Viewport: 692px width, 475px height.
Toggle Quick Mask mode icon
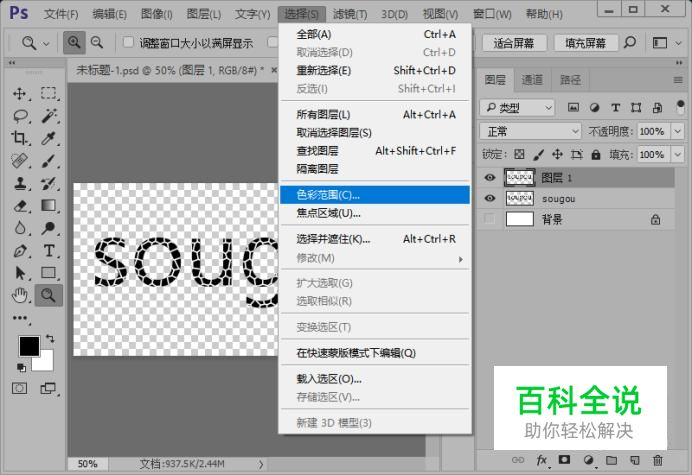point(19,388)
